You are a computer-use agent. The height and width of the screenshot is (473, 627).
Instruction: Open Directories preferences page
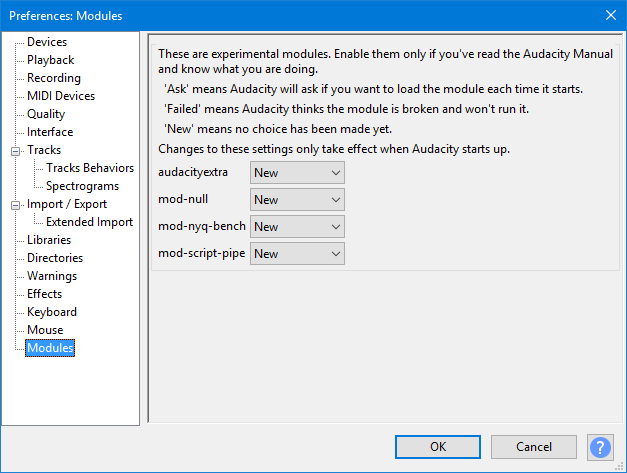(x=55, y=258)
